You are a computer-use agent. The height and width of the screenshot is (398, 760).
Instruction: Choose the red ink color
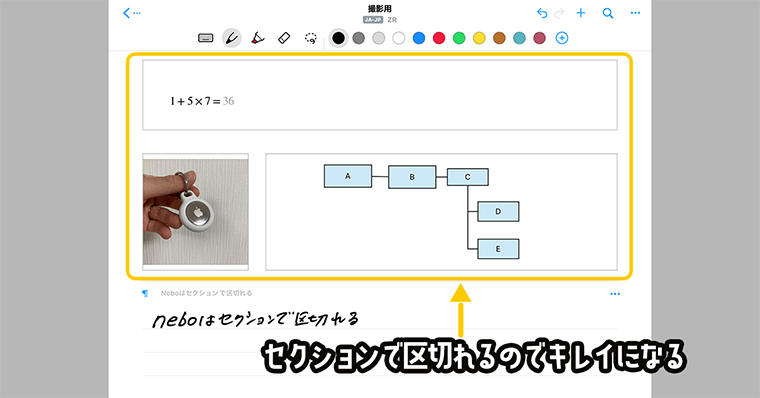coord(439,38)
